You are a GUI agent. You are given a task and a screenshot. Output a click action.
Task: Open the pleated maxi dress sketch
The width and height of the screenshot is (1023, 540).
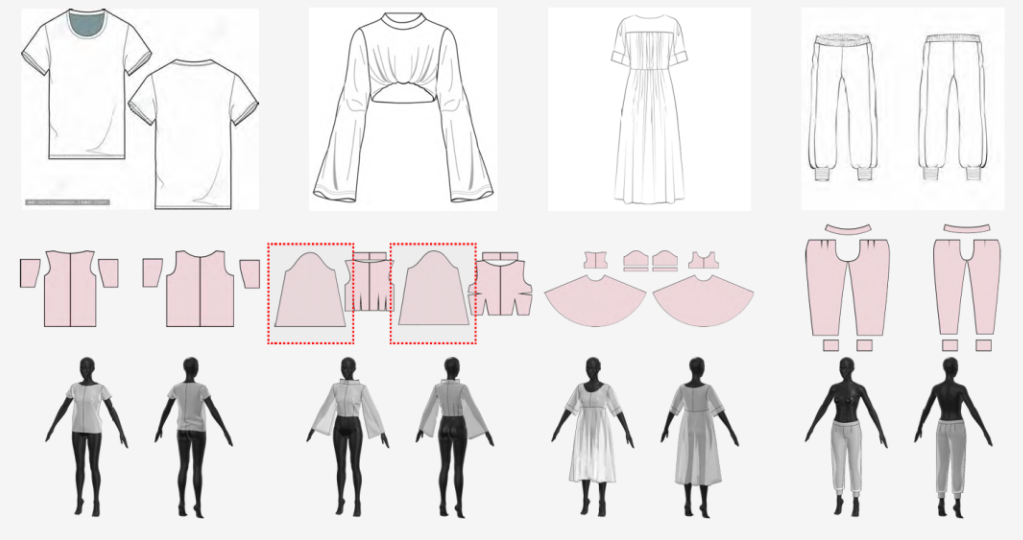[649, 110]
